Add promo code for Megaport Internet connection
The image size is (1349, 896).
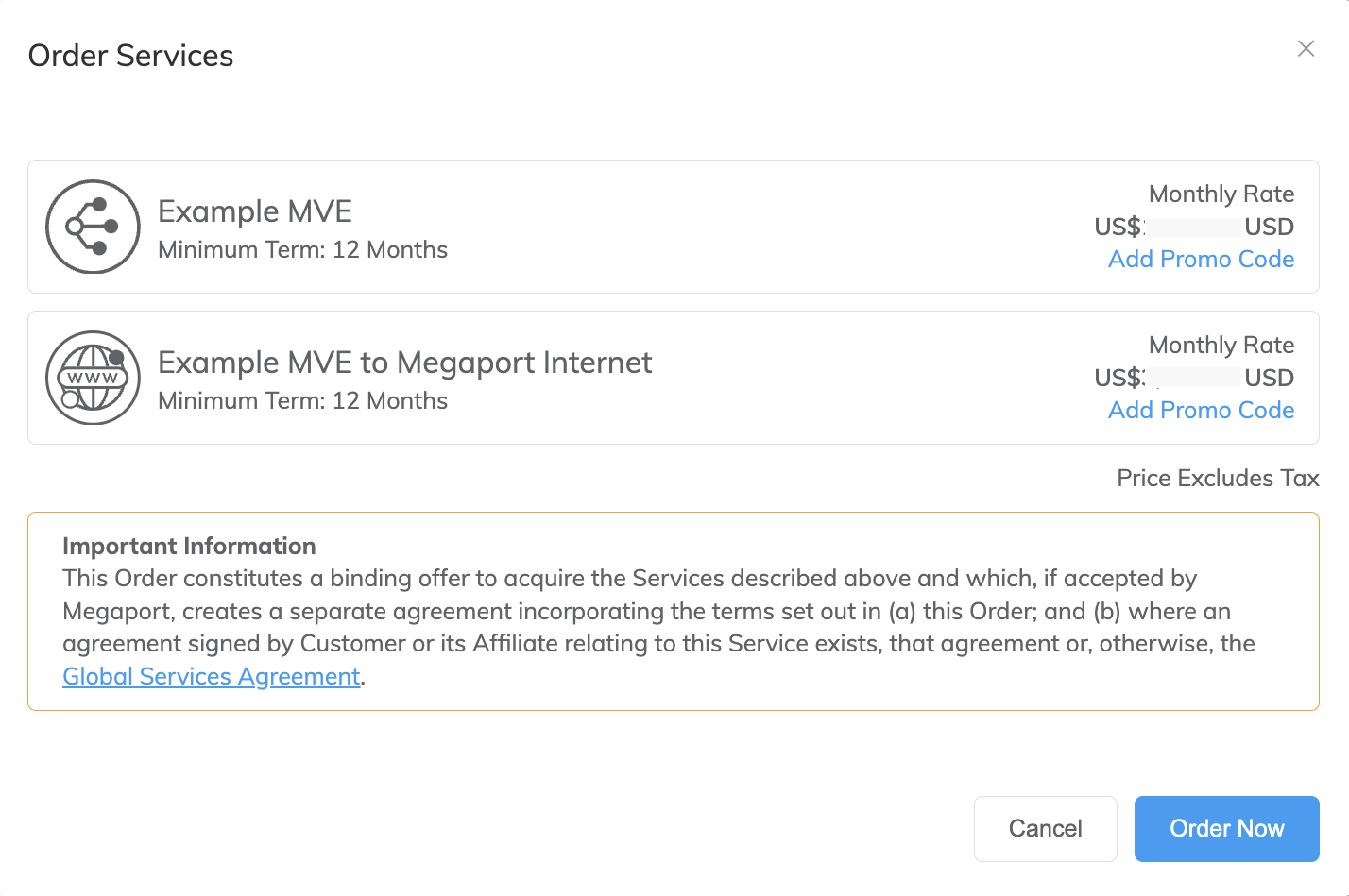1201,411
